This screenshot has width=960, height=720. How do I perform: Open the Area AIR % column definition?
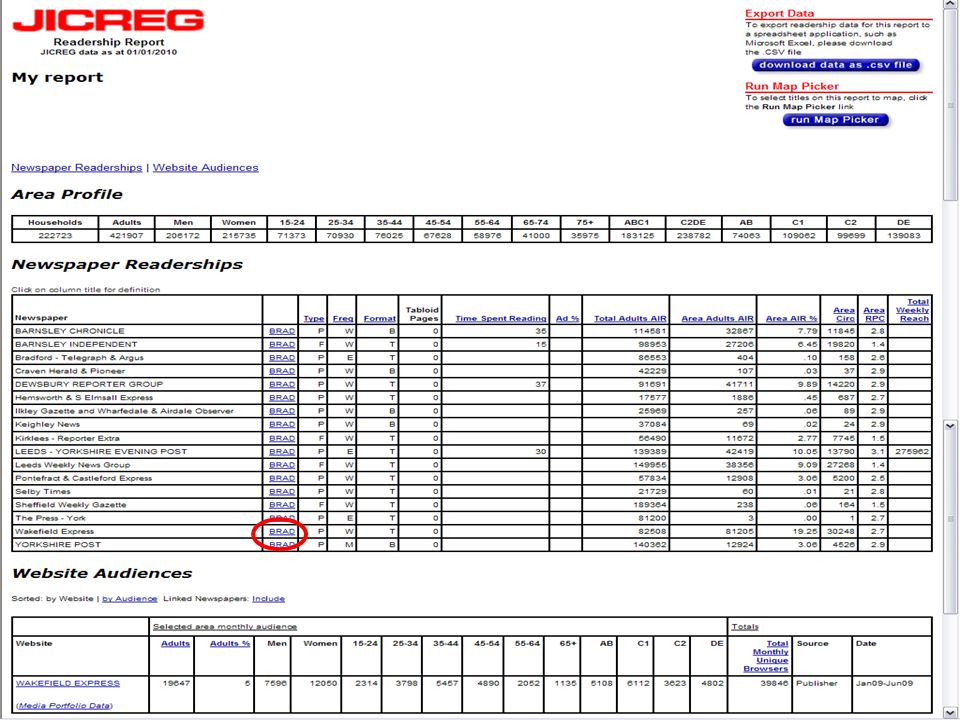point(792,318)
